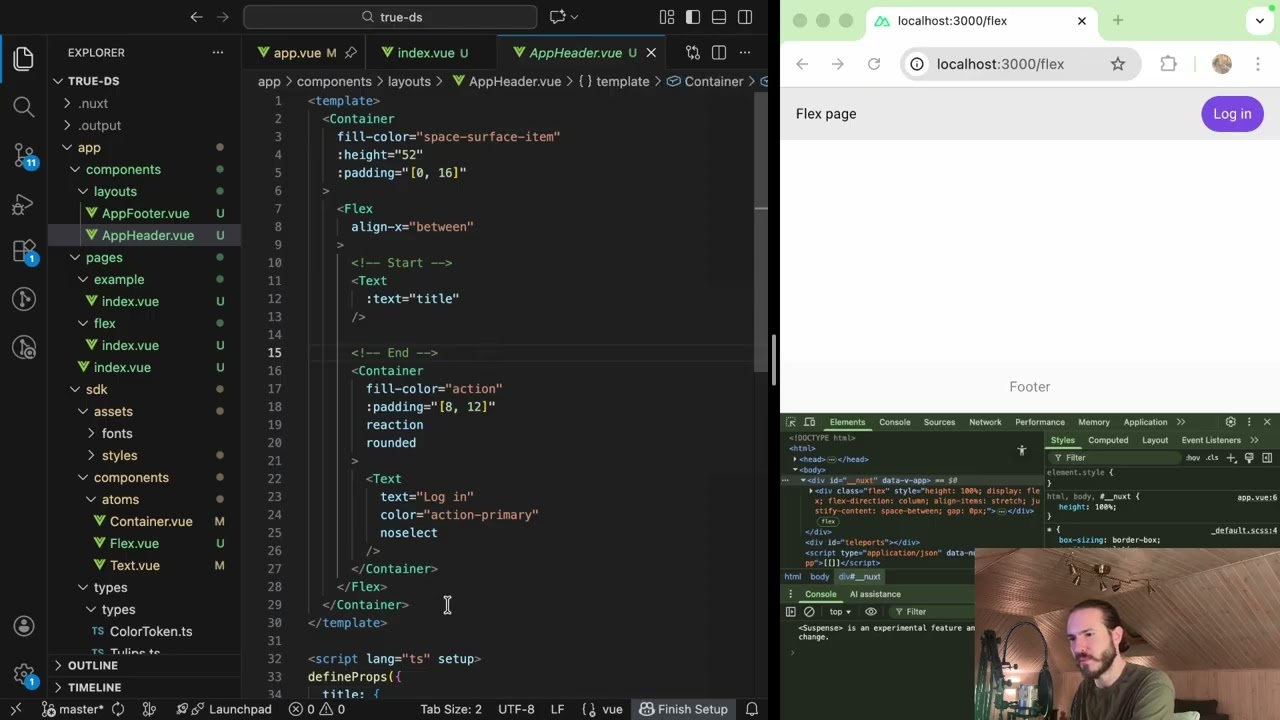Synchronize changes icon in status bar

coord(118,709)
